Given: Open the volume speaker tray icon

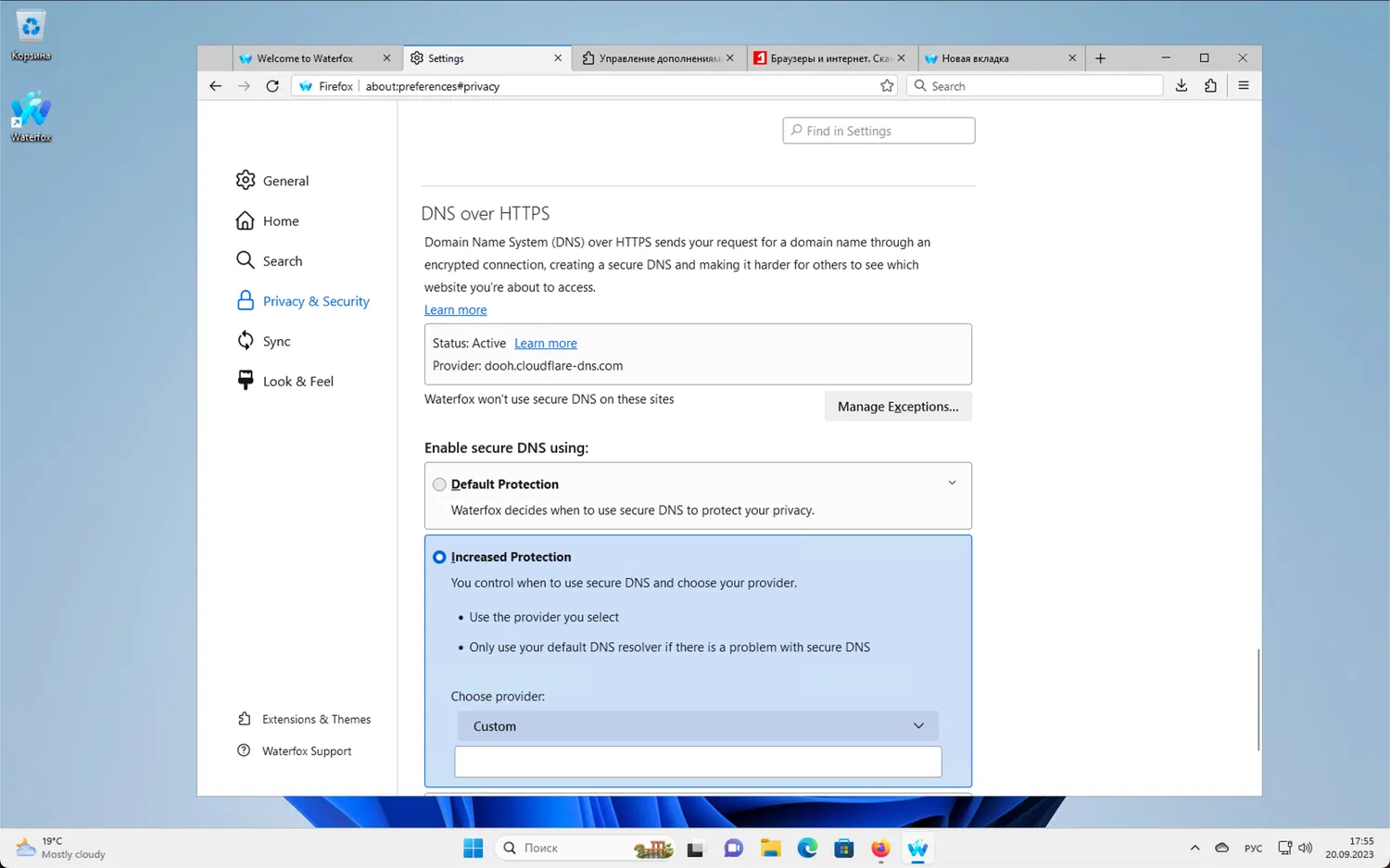Looking at the screenshot, I should click(1306, 848).
